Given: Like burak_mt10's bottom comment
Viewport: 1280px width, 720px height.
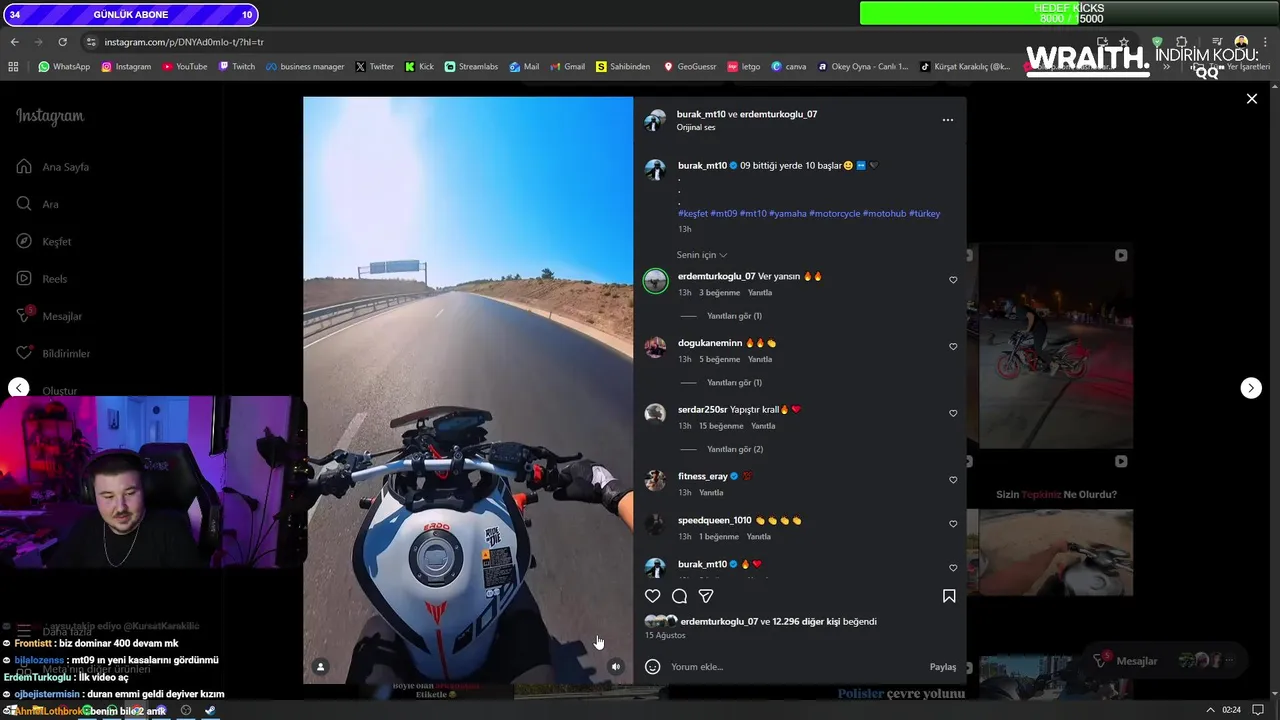Looking at the screenshot, I should tap(953, 568).
